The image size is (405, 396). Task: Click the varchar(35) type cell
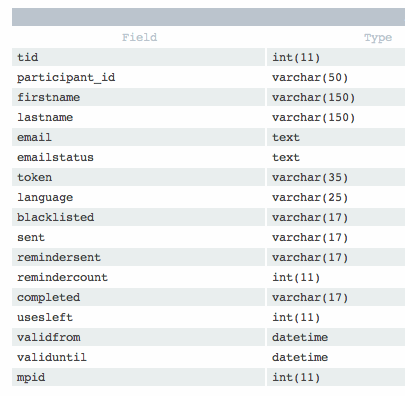click(x=336, y=177)
